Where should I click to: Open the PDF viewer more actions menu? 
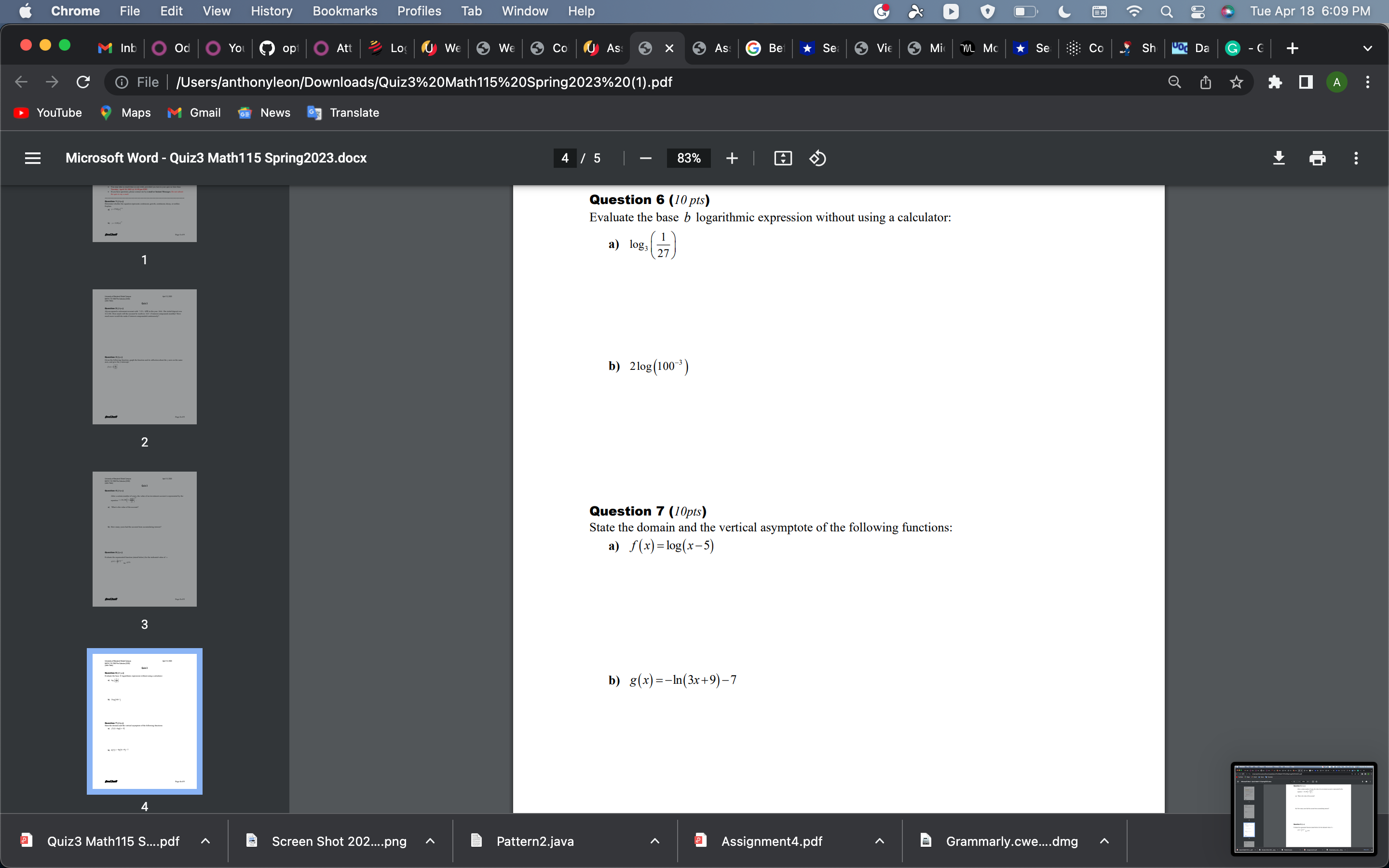pos(1356,158)
